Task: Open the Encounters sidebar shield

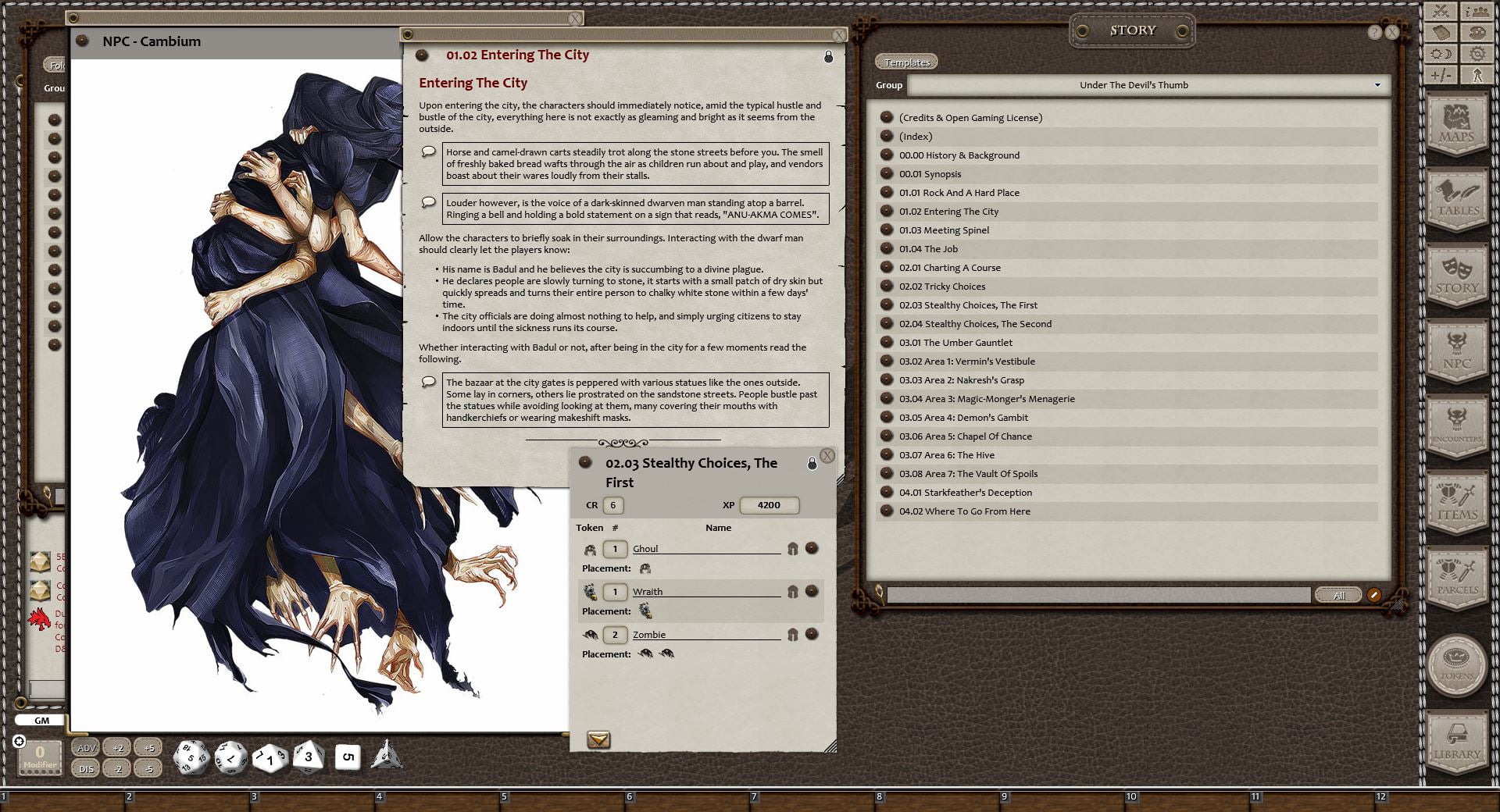Action: coord(1457,427)
